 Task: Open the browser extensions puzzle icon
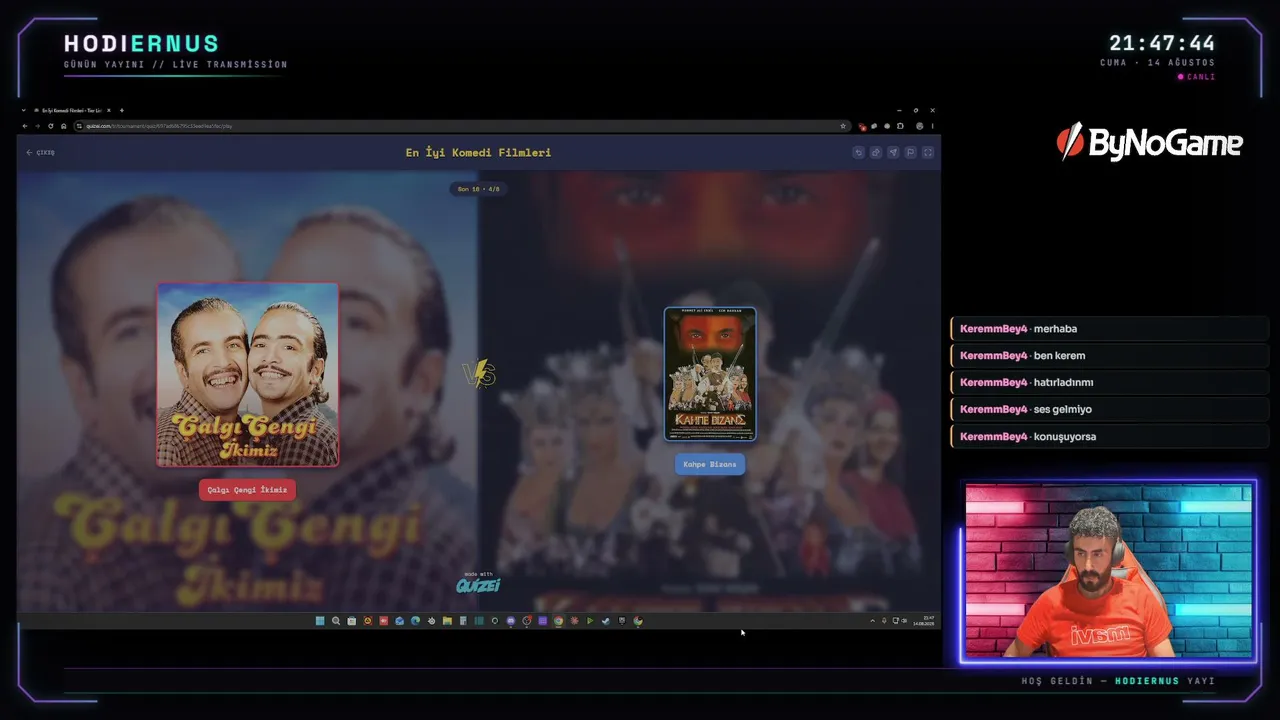(900, 126)
